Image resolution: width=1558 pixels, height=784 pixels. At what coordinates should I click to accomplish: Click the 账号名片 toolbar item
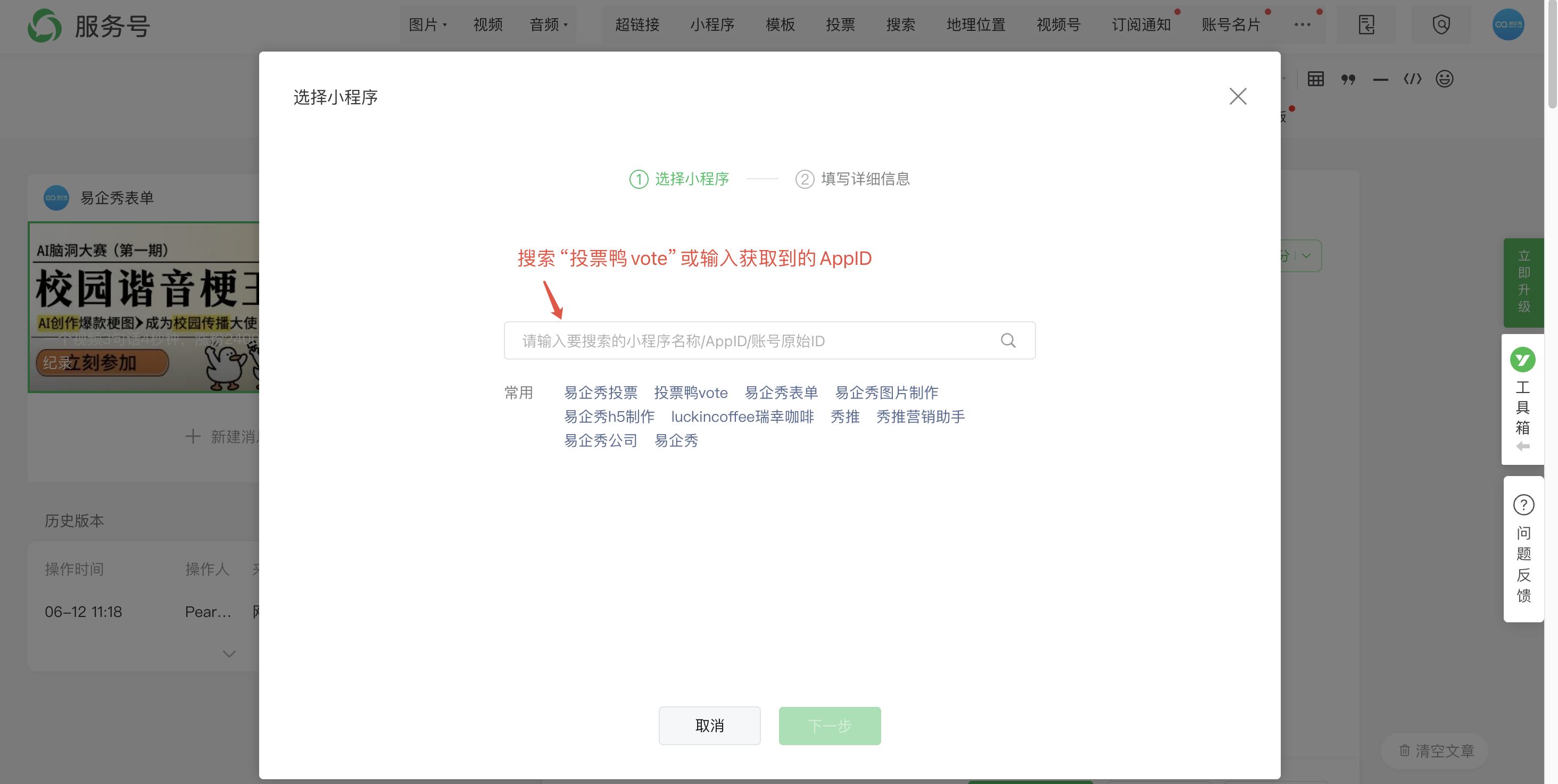[1230, 25]
